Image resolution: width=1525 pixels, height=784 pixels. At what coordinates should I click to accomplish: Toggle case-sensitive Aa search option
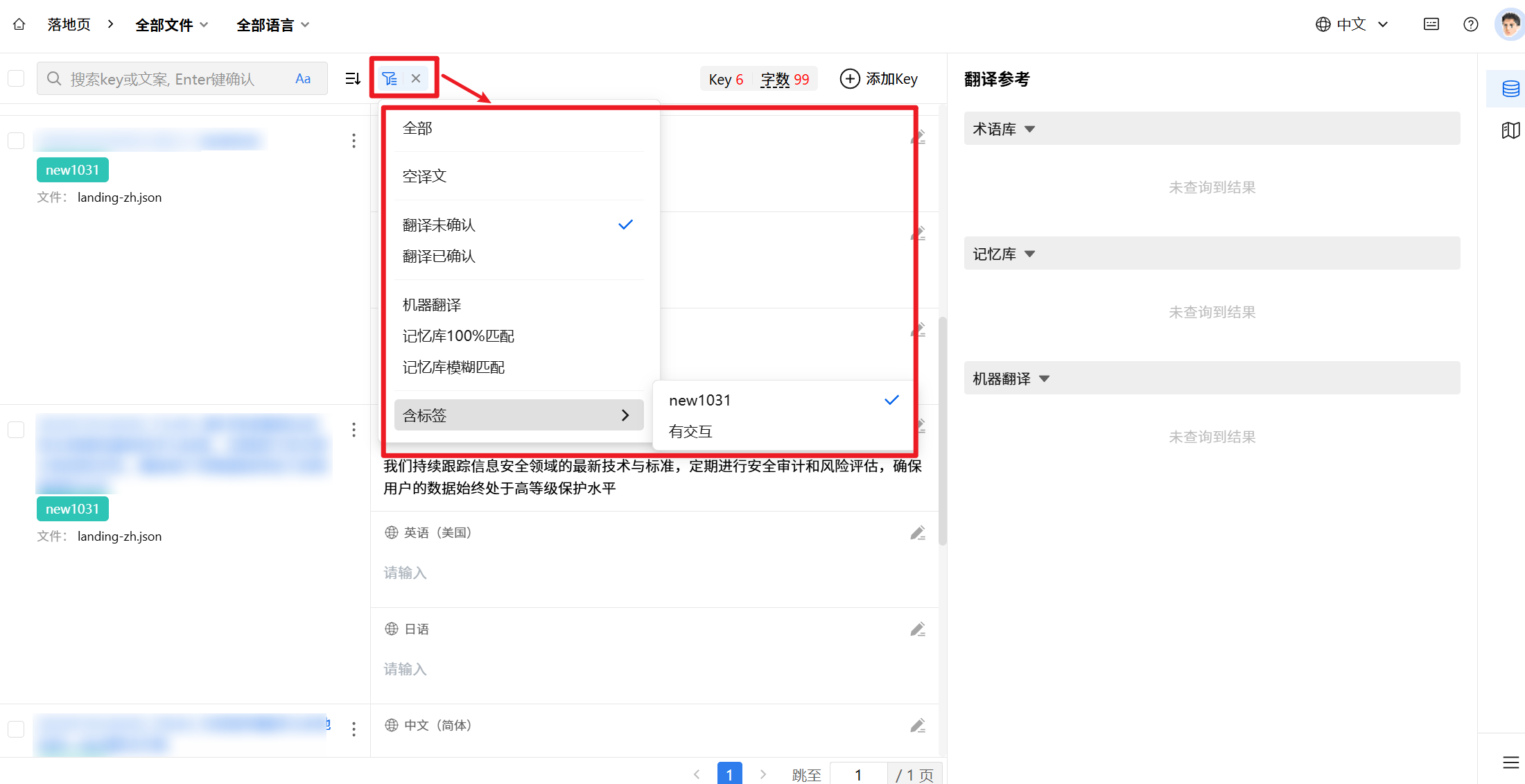pos(303,79)
